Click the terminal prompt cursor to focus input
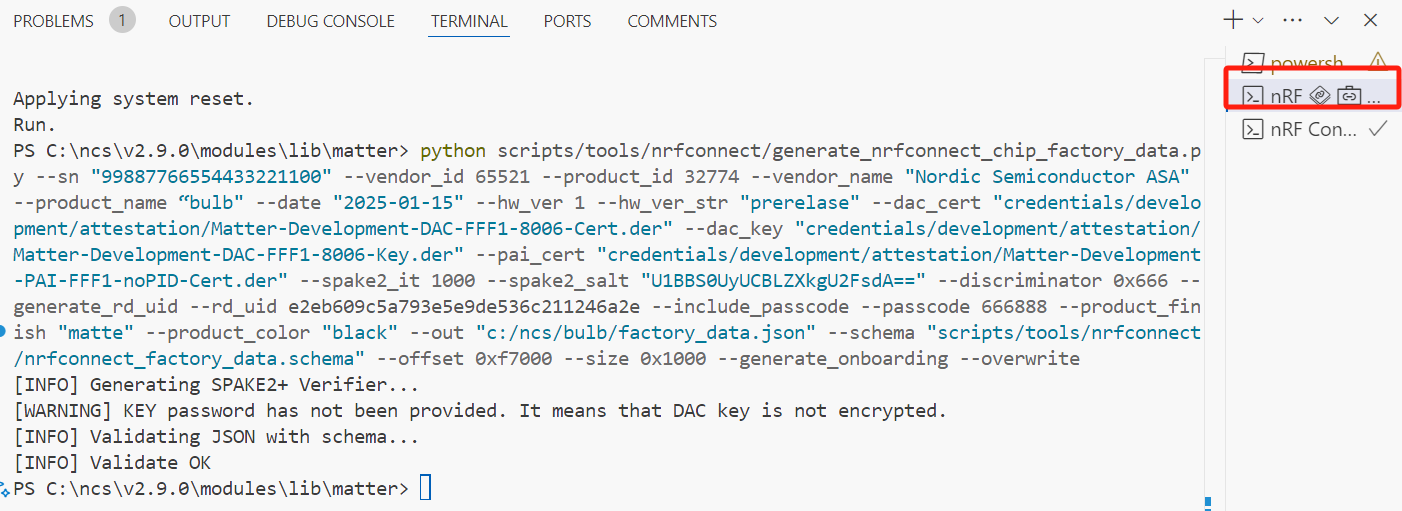This screenshot has height=511, width=1402. click(x=426, y=488)
